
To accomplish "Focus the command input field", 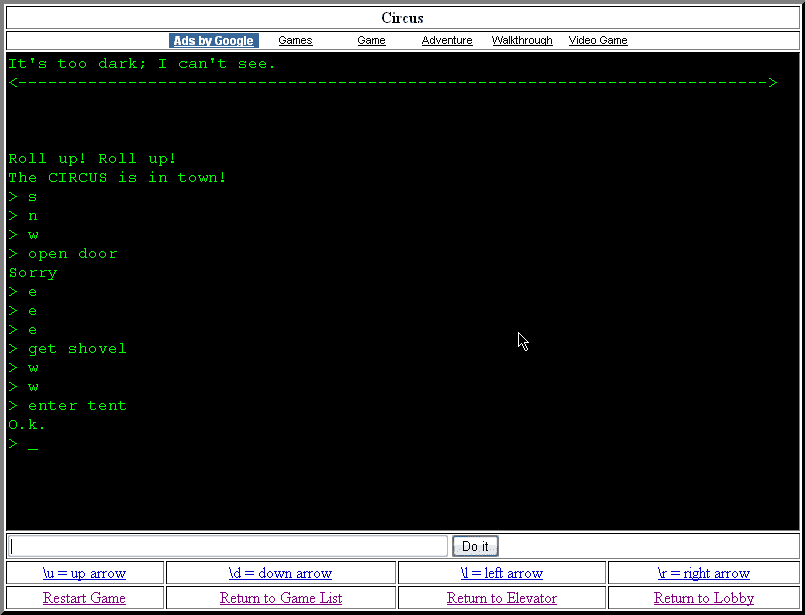I will click(x=228, y=546).
